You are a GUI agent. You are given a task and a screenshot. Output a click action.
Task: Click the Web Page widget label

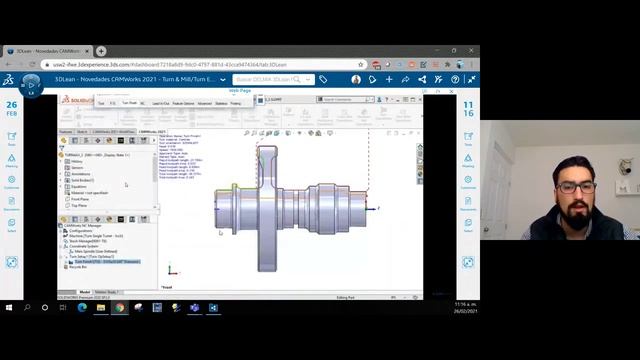(x=240, y=91)
